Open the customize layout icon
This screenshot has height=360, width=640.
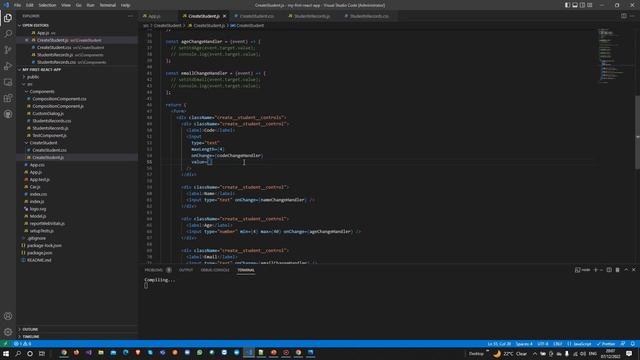[x=590, y=5]
